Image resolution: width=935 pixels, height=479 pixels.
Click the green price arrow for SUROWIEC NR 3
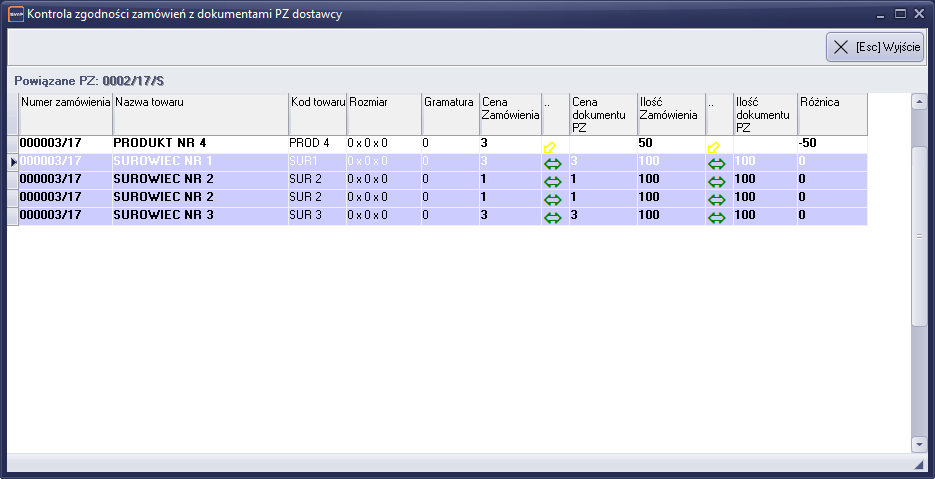click(x=552, y=217)
